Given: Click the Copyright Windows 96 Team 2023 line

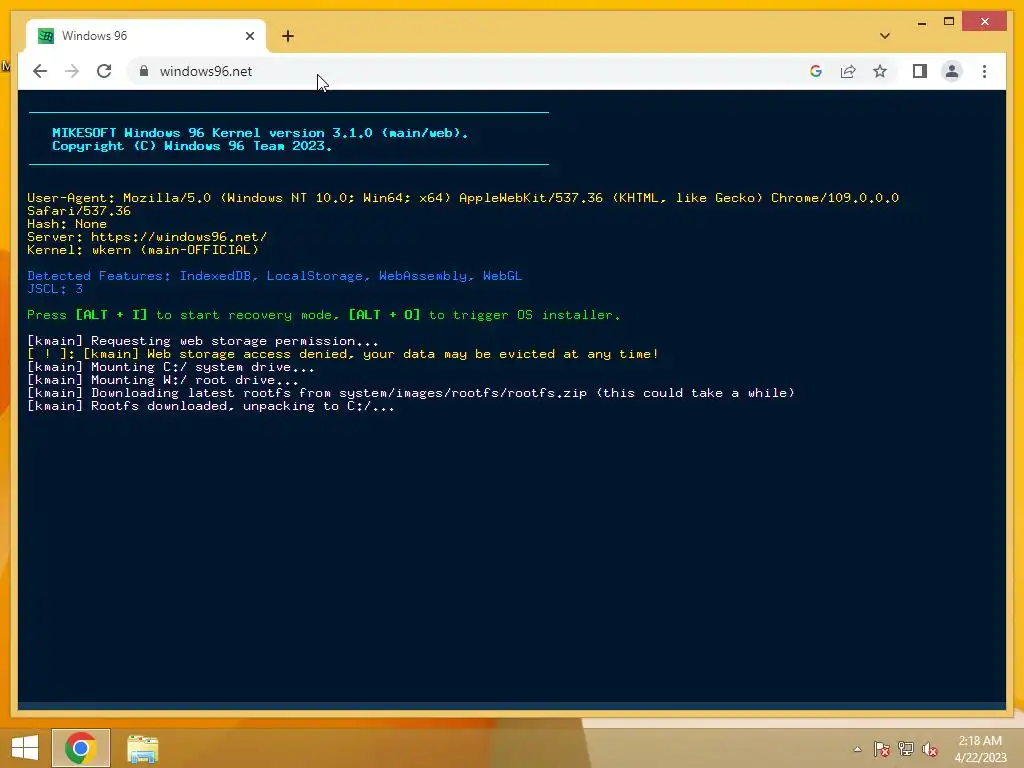Looking at the screenshot, I should point(192,146).
